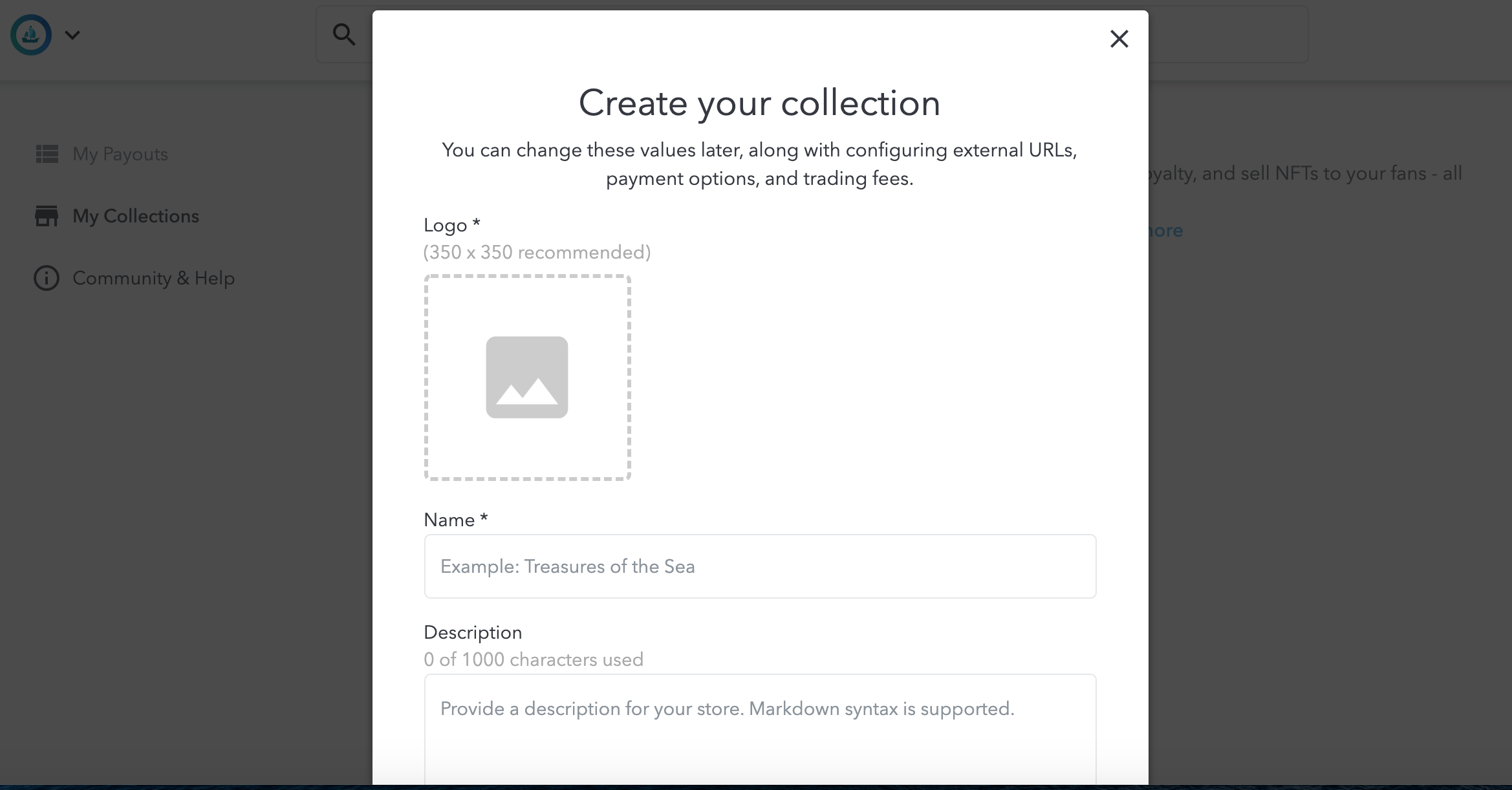This screenshot has height=790, width=1512.
Task: Click the 'Logo *' field label
Action: pos(451,225)
